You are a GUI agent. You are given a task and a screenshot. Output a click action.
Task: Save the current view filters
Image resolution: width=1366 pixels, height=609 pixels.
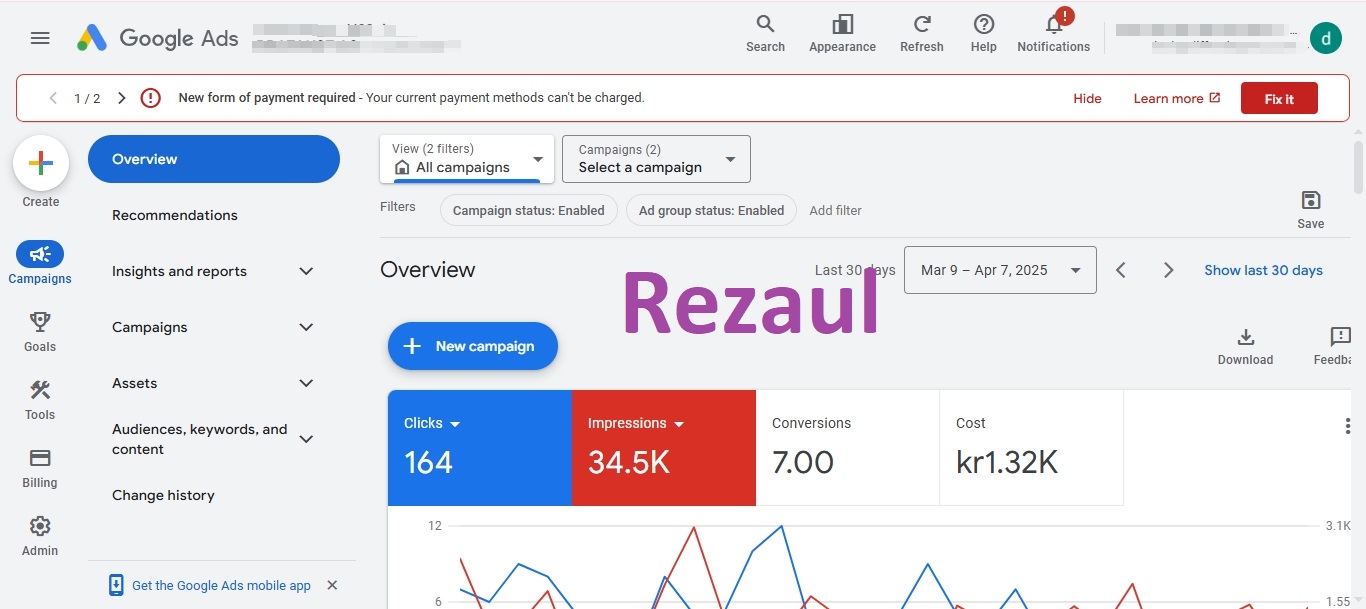[1311, 209]
